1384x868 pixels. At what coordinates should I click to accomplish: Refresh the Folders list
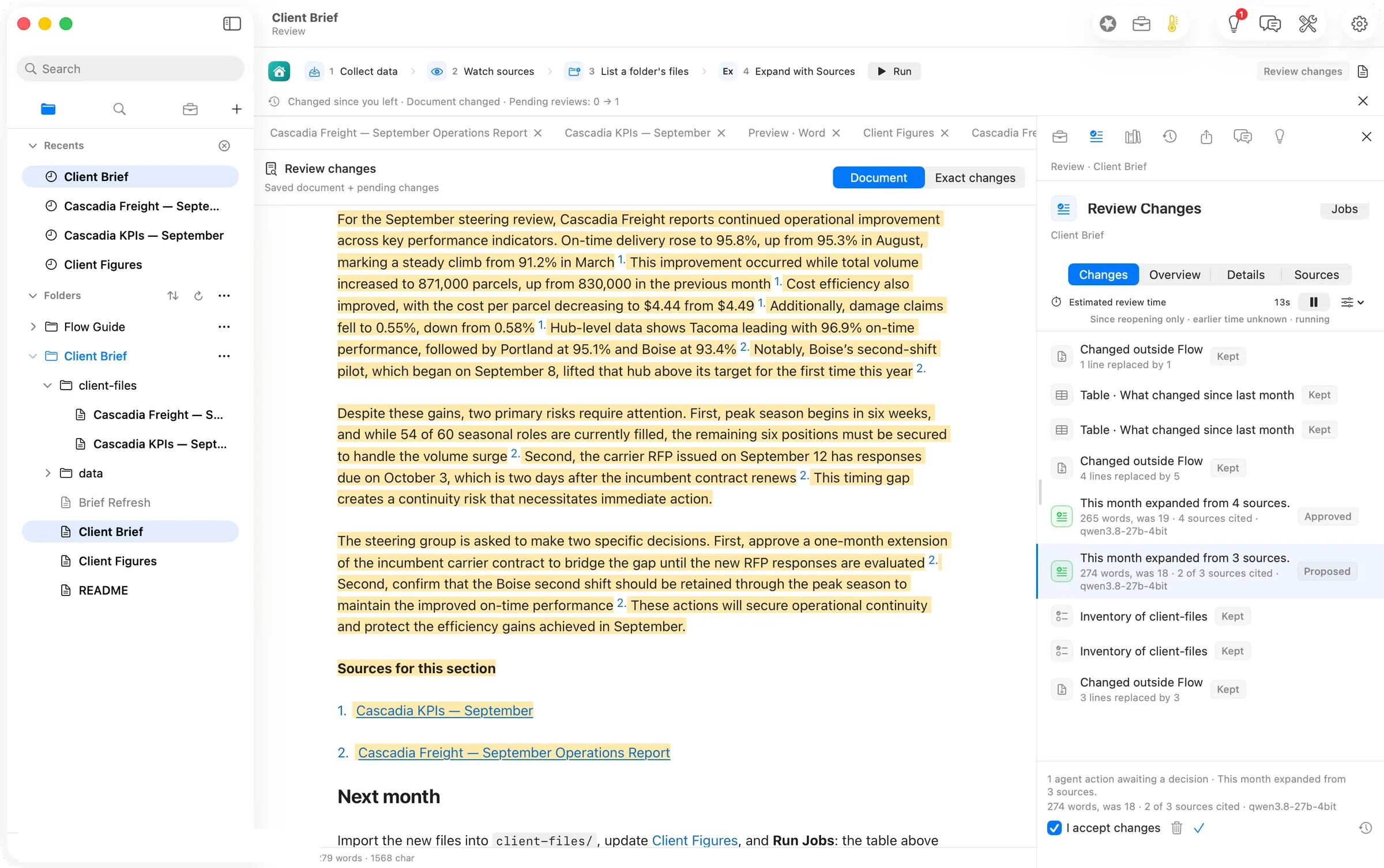[x=198, y=296]
